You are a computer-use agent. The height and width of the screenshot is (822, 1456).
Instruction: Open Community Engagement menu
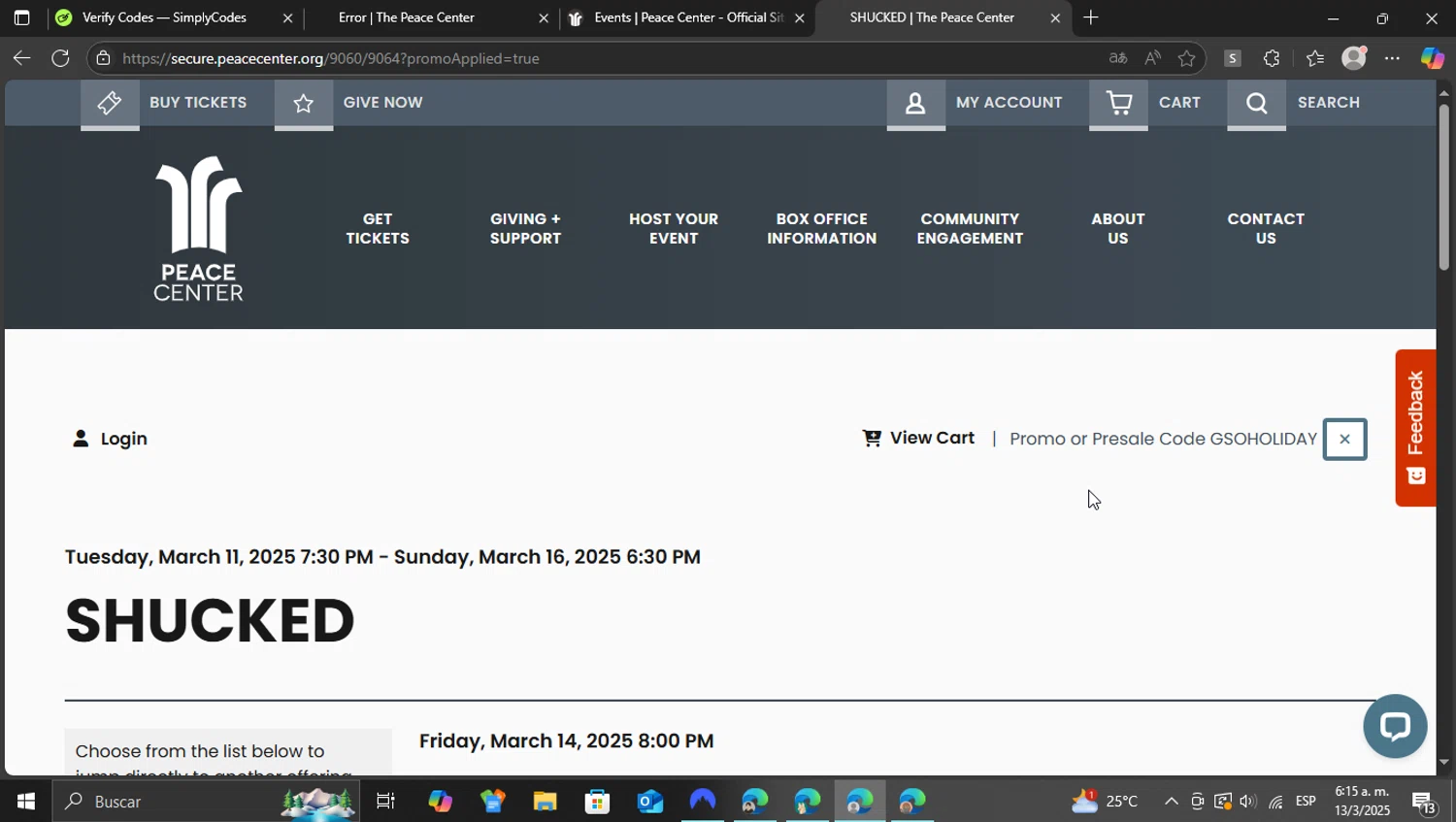tap(970, 228)
